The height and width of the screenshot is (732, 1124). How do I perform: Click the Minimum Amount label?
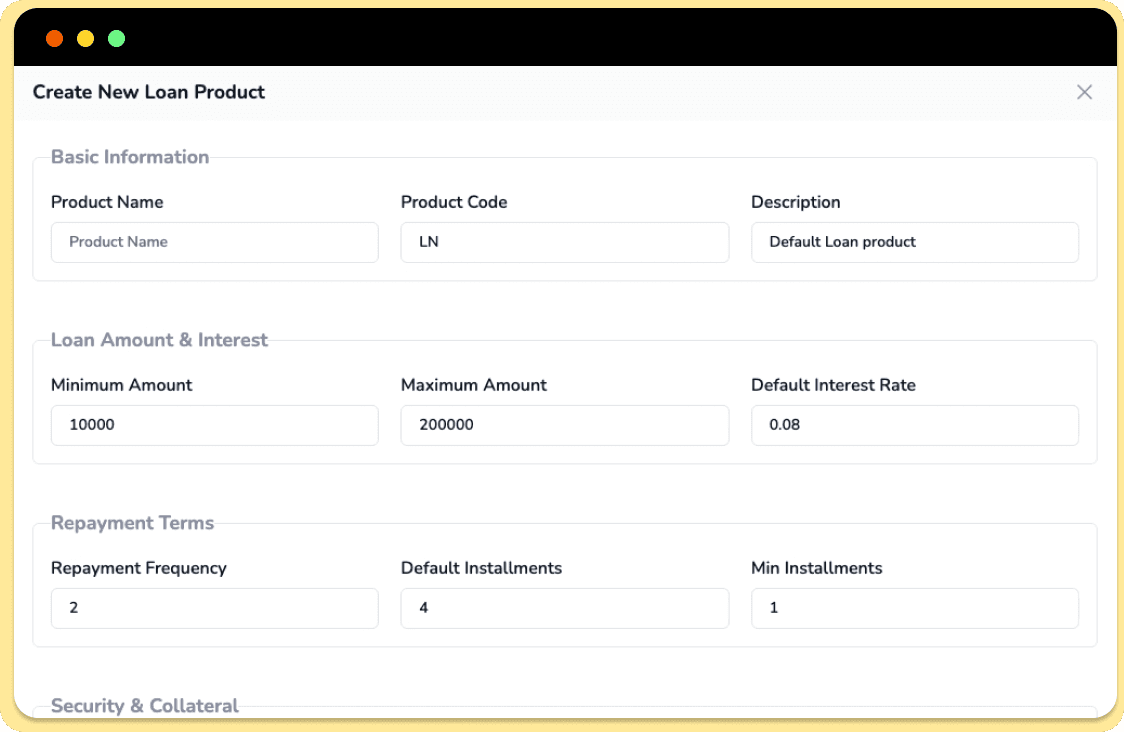[x=122, y=385]
